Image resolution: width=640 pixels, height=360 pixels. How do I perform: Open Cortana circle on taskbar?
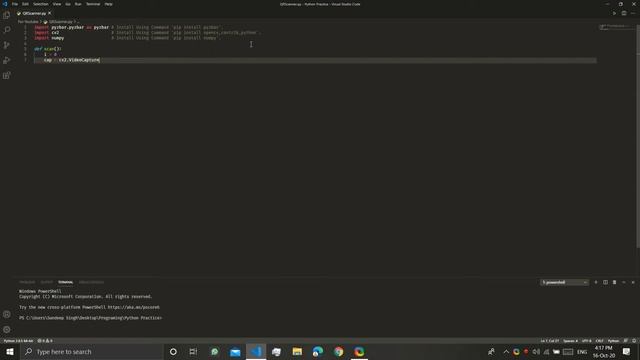[x=173, y=351]
